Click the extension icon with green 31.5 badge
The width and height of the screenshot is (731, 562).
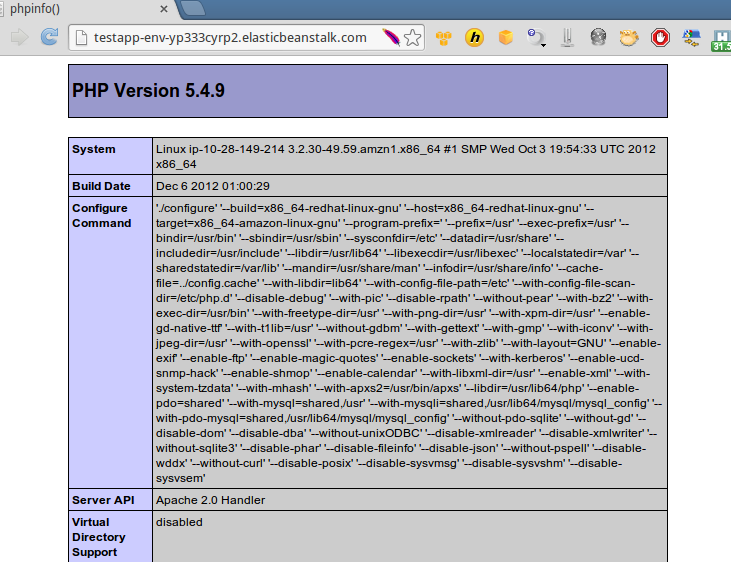tap(721, 41)
